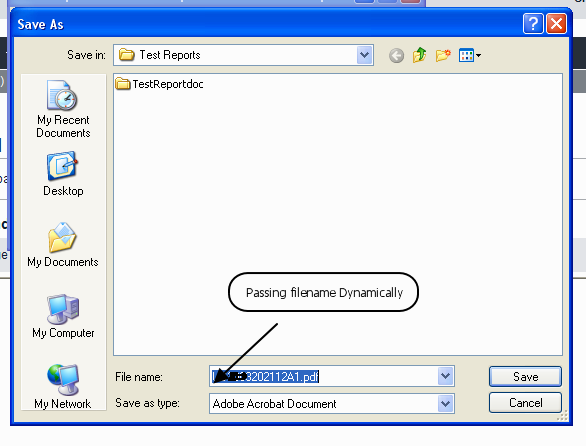Select the TestReportdoc folder
Screen dimensions: 586x446
[x=160, y=84]
